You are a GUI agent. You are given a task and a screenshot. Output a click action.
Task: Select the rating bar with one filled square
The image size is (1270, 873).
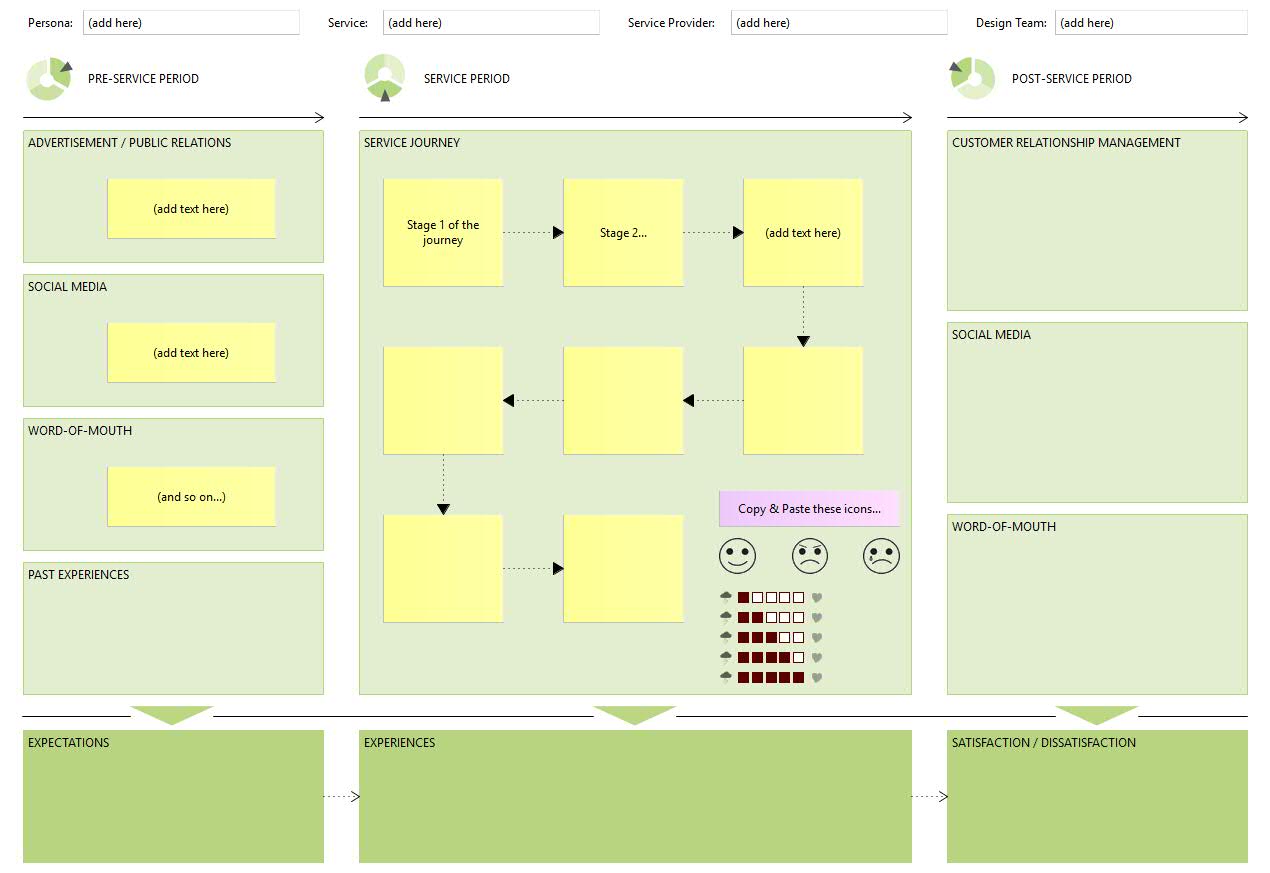pyautogui.click(x=771, y=598)
